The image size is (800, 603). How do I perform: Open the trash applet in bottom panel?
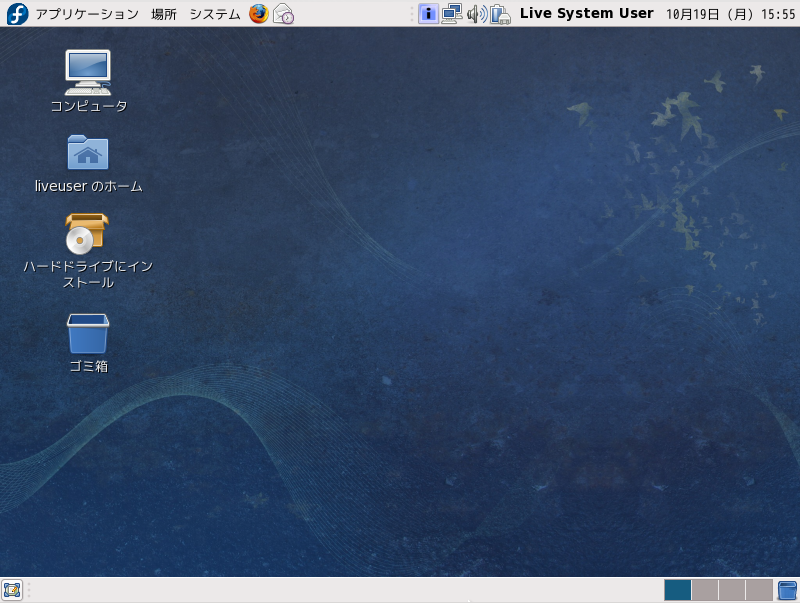point(787,590)
